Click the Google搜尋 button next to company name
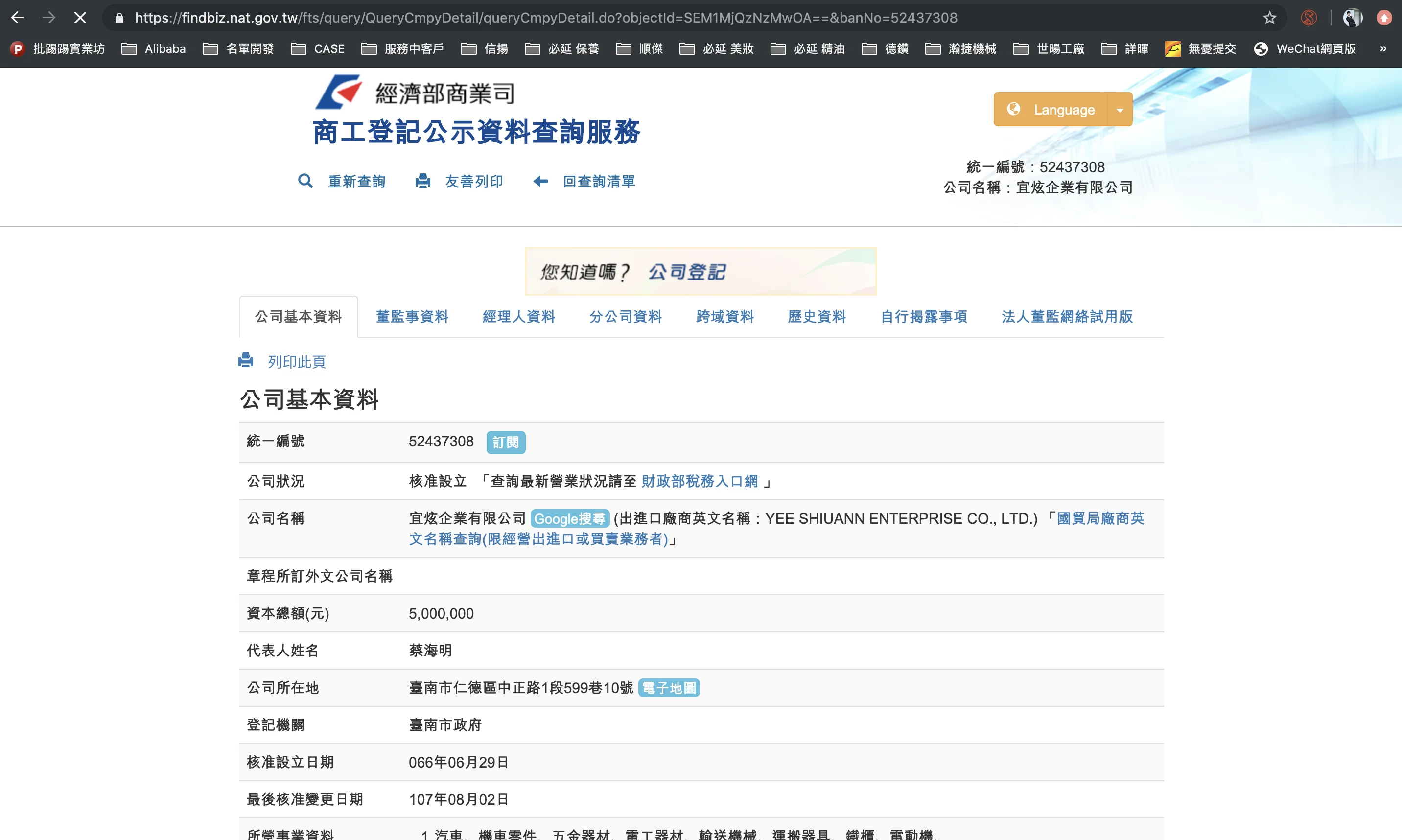Image resolution: width=1402 pixels, height=840 pixels. click(x=569, y=518)
